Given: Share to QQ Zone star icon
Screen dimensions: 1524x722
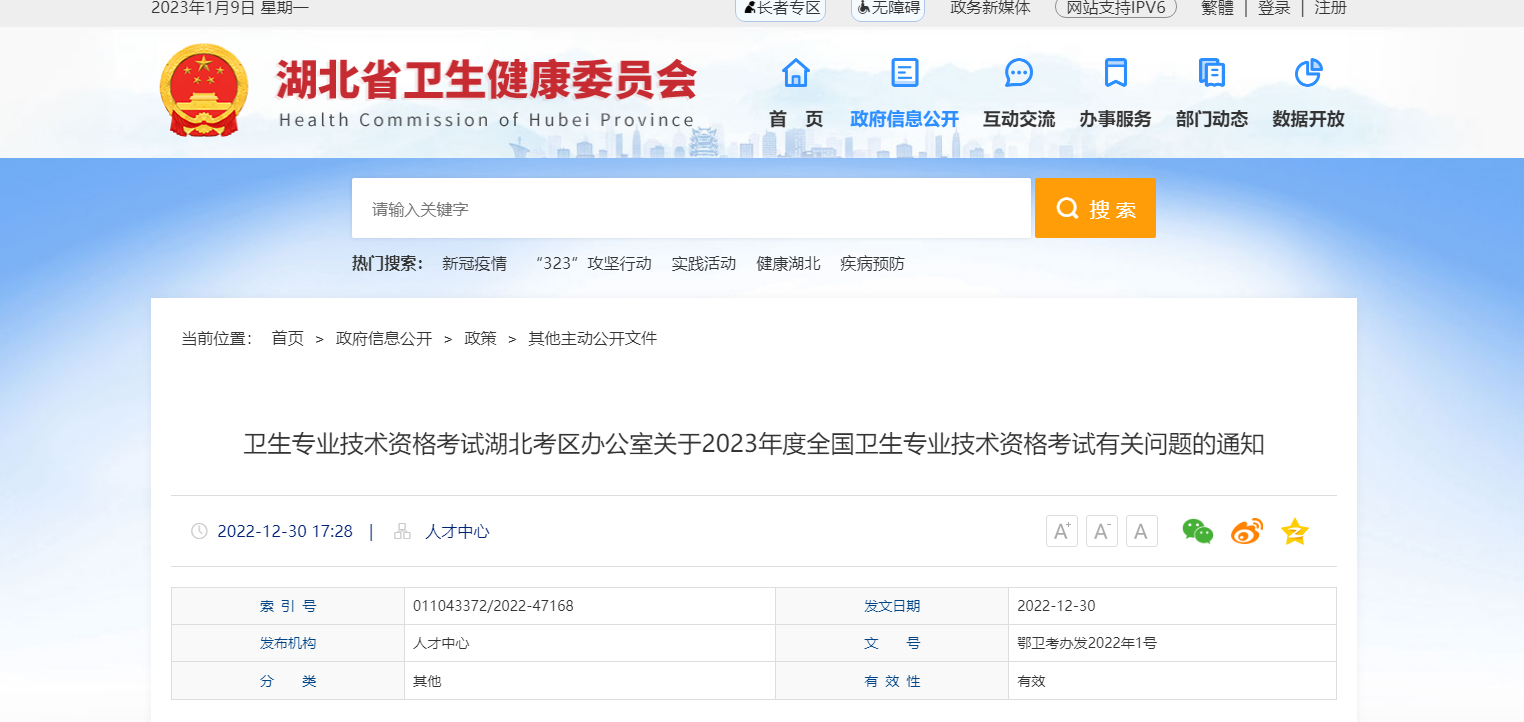Looking at the screenshot, I should [1295, 531].
